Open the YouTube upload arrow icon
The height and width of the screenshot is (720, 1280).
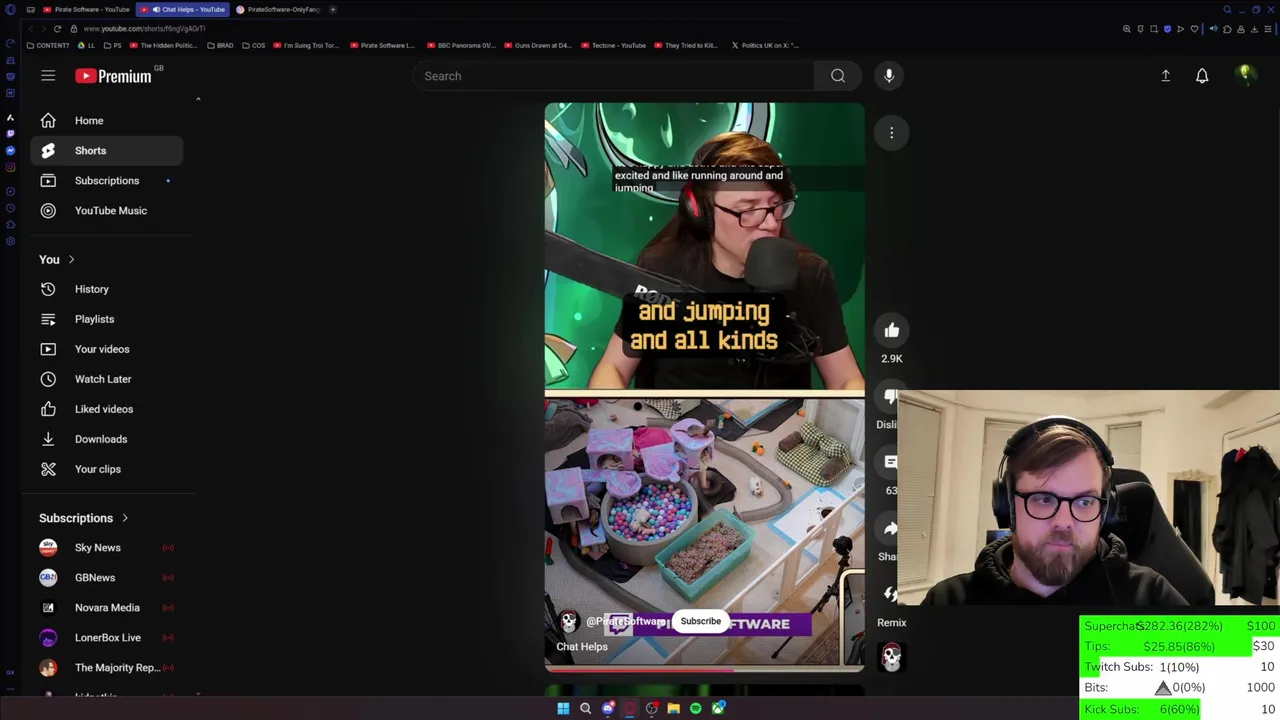point(1165,76)
